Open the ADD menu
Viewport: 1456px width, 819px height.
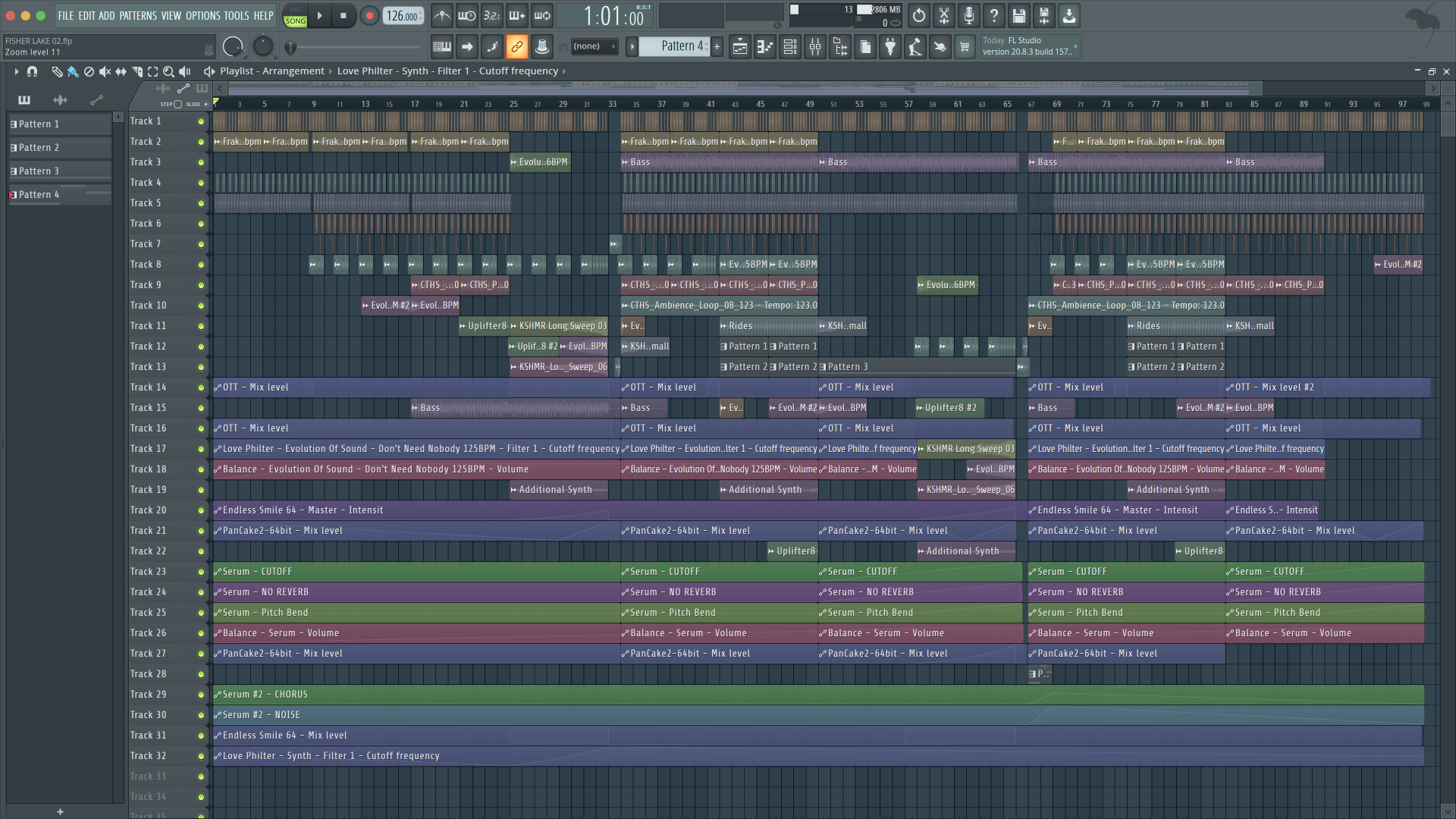107,15
